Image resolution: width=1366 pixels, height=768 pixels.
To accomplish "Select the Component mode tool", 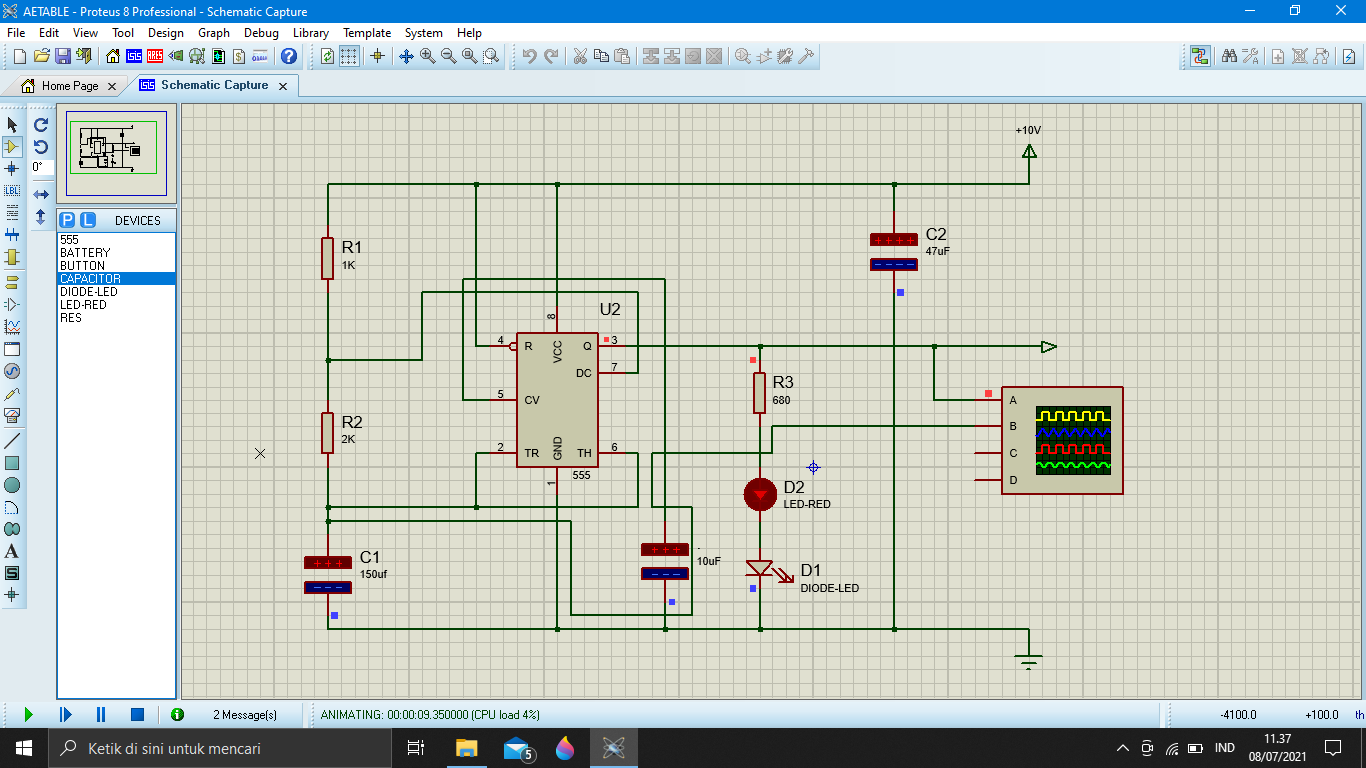I will coord(12,146).
